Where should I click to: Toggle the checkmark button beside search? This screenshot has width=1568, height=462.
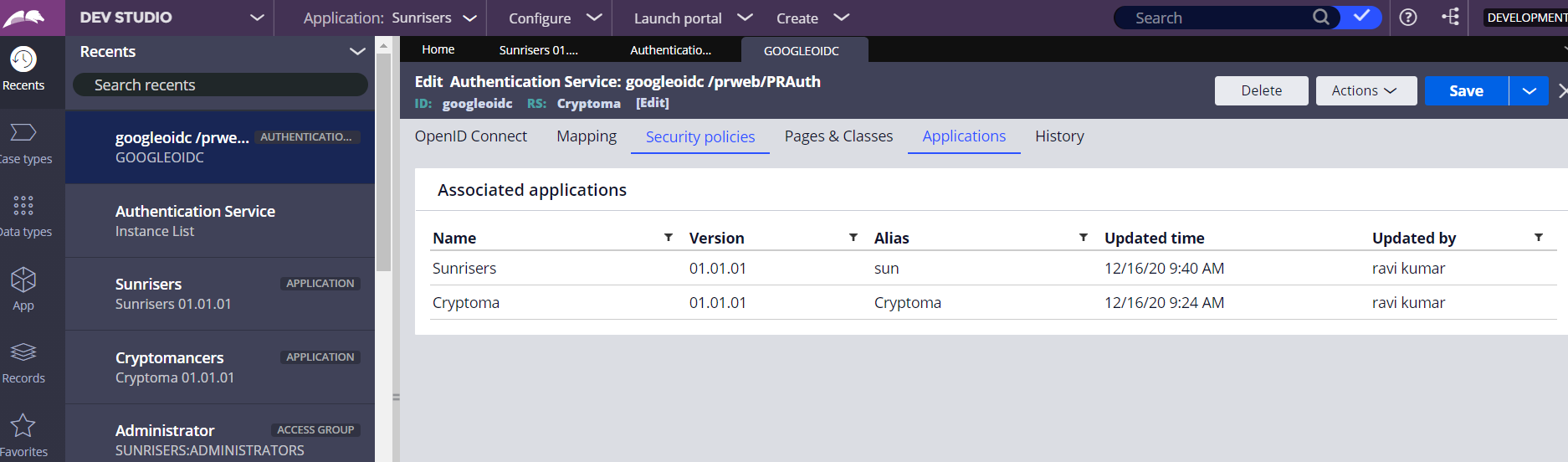(1361, 18)
